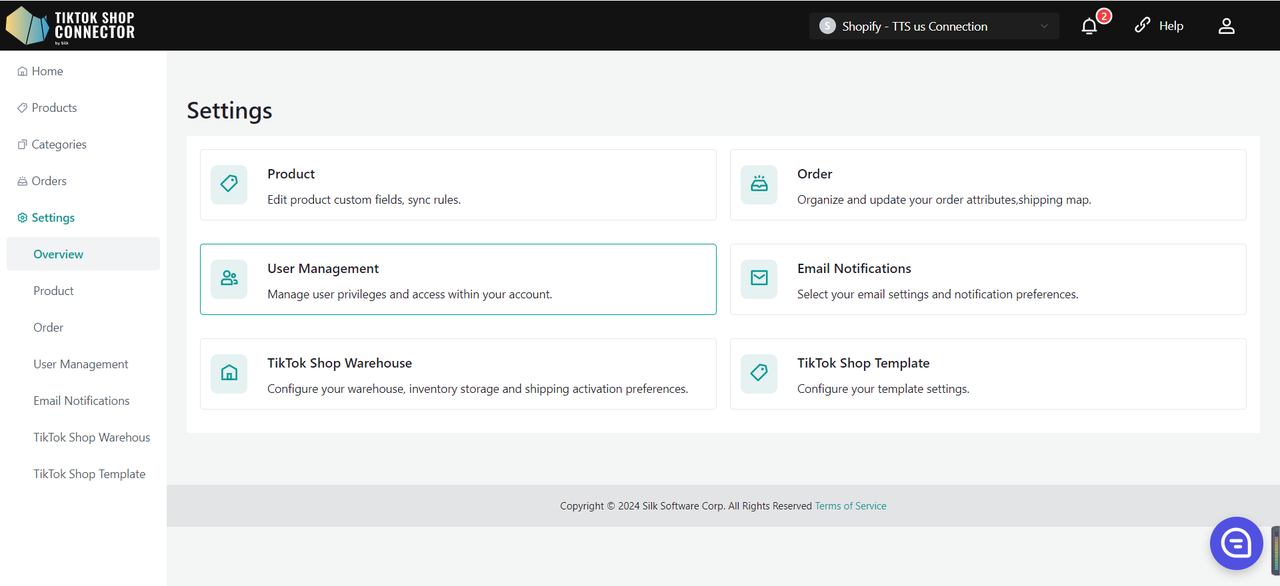Click the TikTok Shop Template tag icon
1280x586 pixels.
(759, 373)
